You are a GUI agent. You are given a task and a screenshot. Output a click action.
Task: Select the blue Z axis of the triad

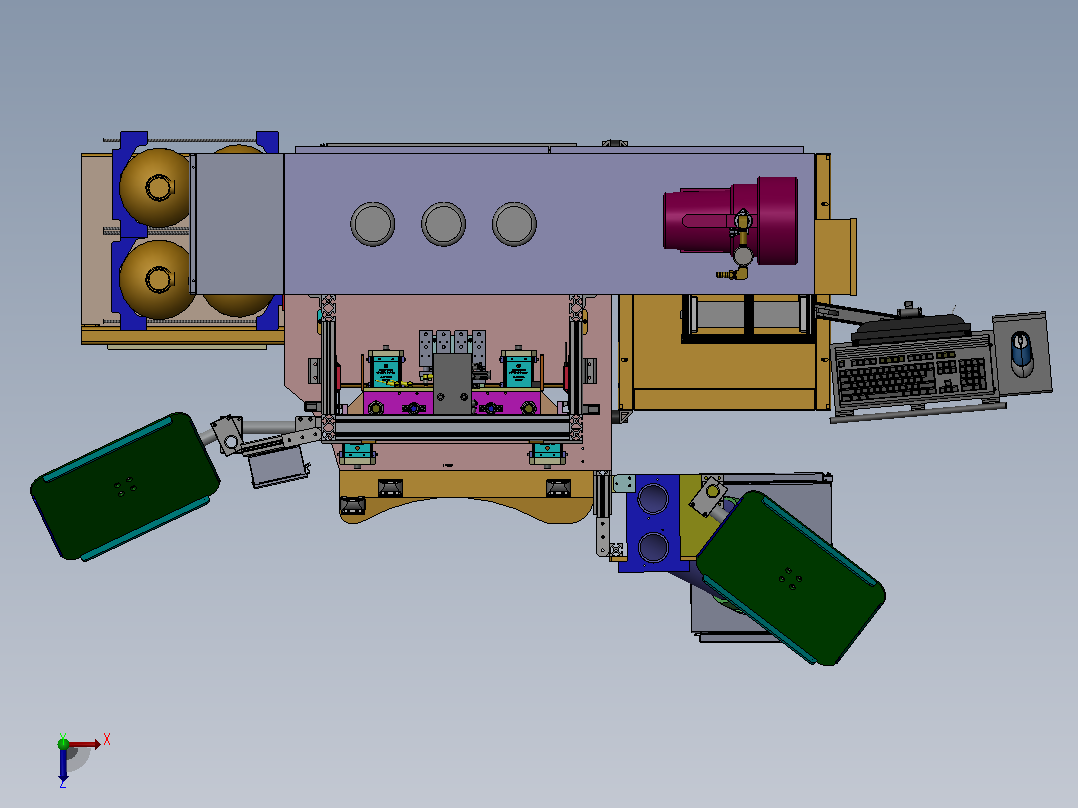[x=63, y=765]
